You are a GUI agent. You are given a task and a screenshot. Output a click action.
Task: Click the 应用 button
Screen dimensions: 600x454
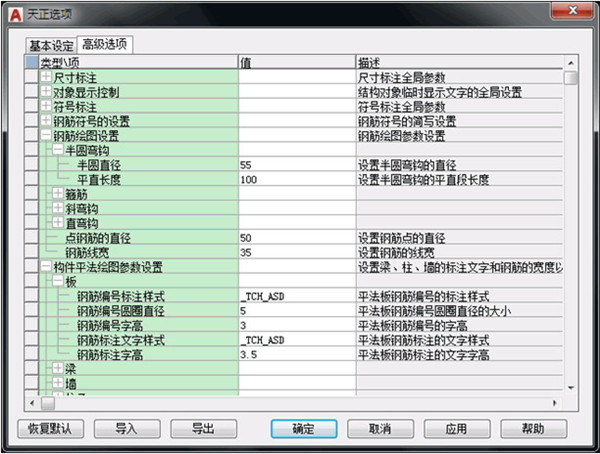[456, 428]
